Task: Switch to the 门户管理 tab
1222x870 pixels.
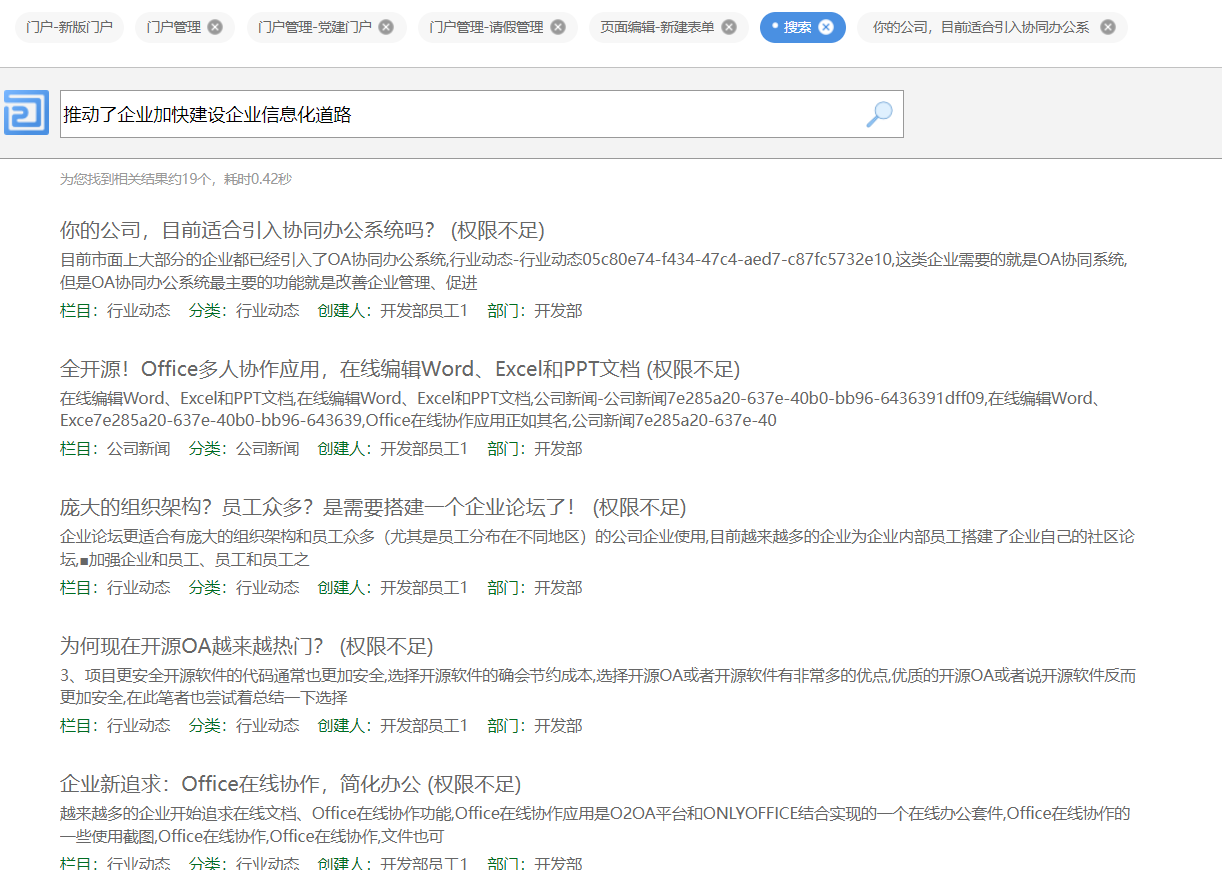Action: point(173,28)
